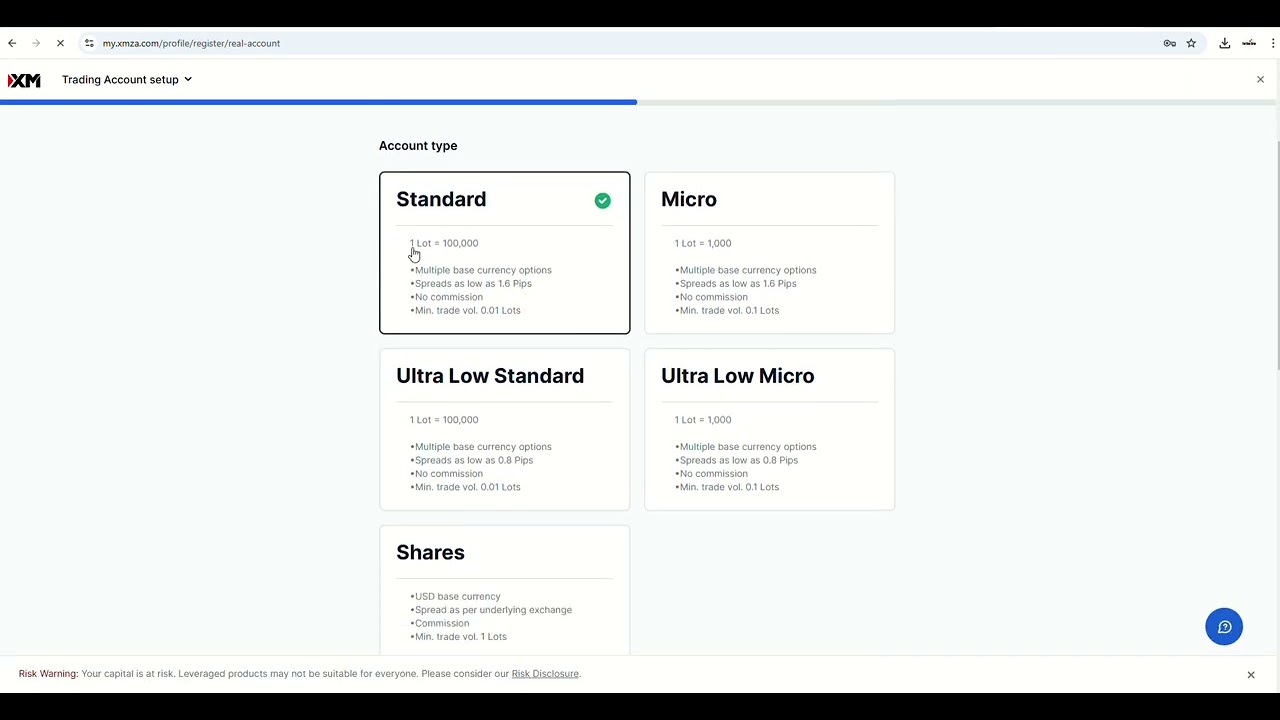Click the XM logo

click(24, 80)
